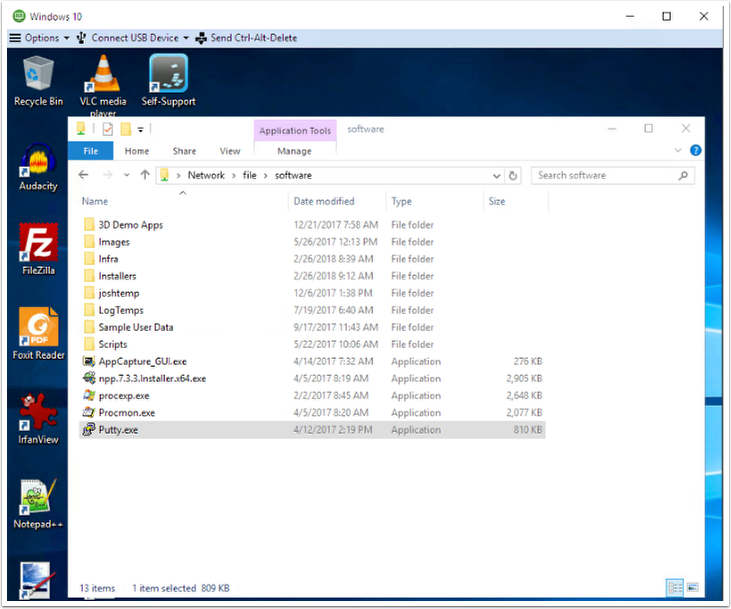
Task: Switch to the Share ribbon tab
Action: point(184,151)
